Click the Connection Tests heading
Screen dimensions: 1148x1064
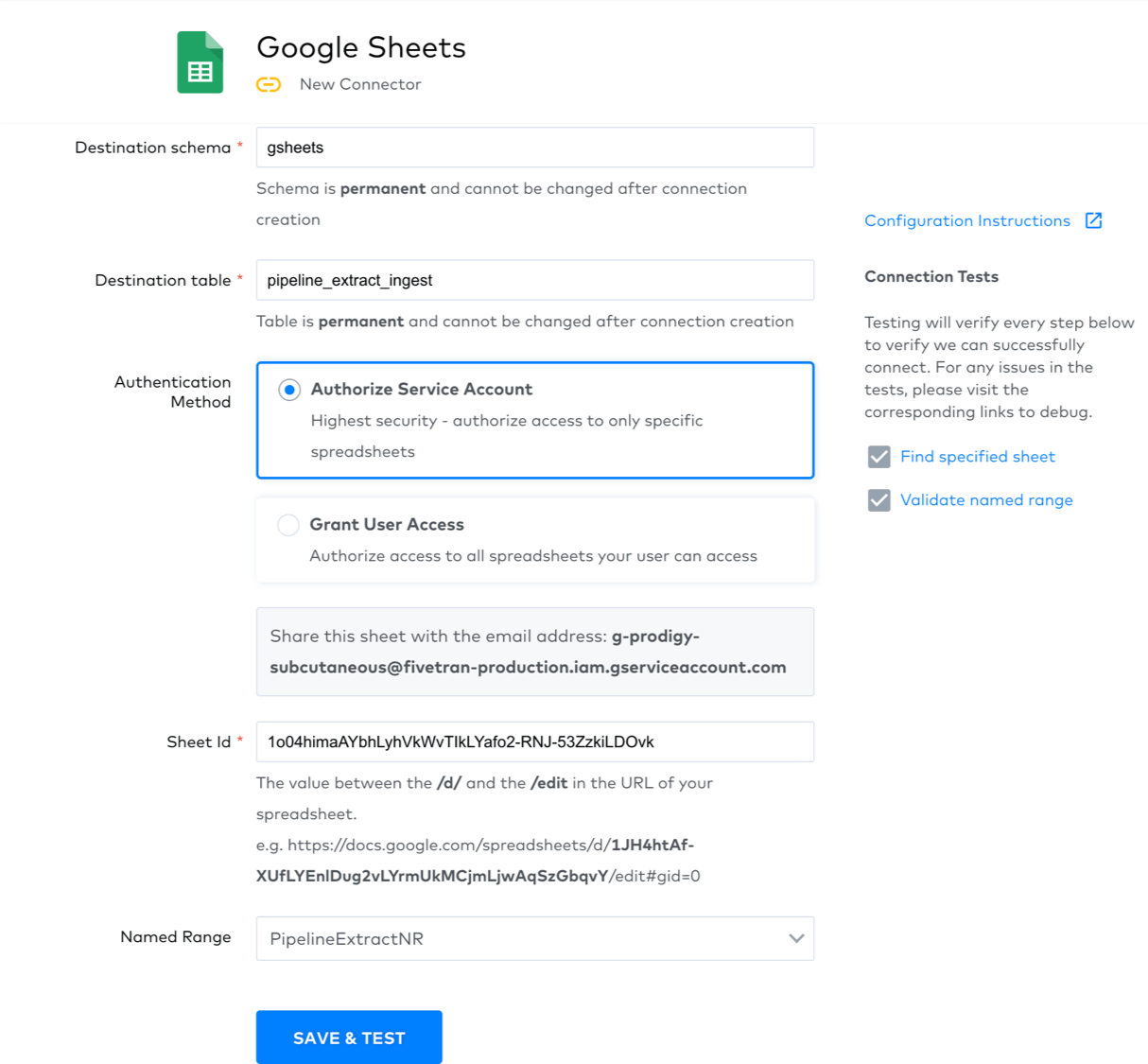931,276
